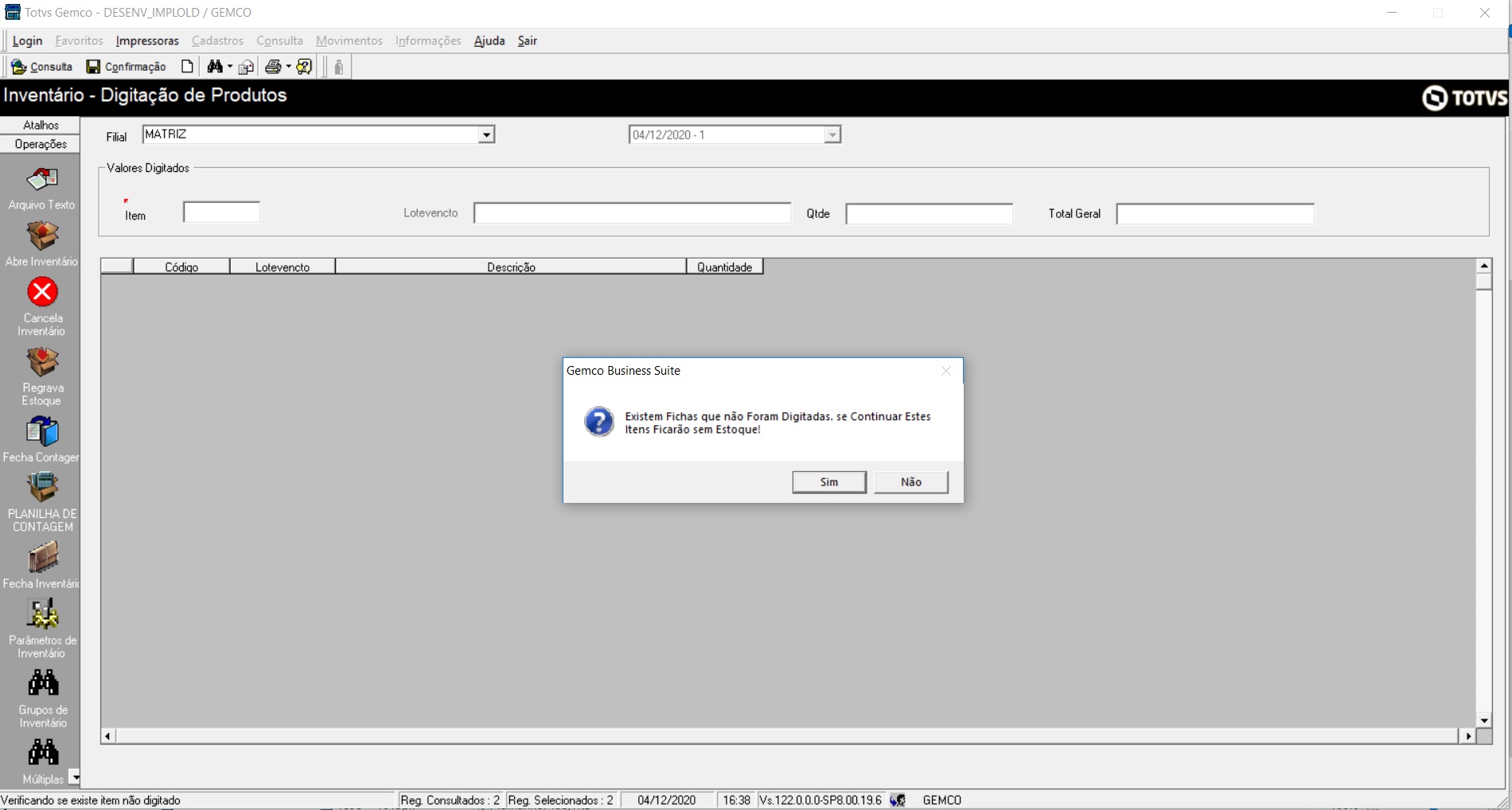Click the Reg. Selecionados : 2 status entry
1512x810 pixels.
(x=561, y=800)
